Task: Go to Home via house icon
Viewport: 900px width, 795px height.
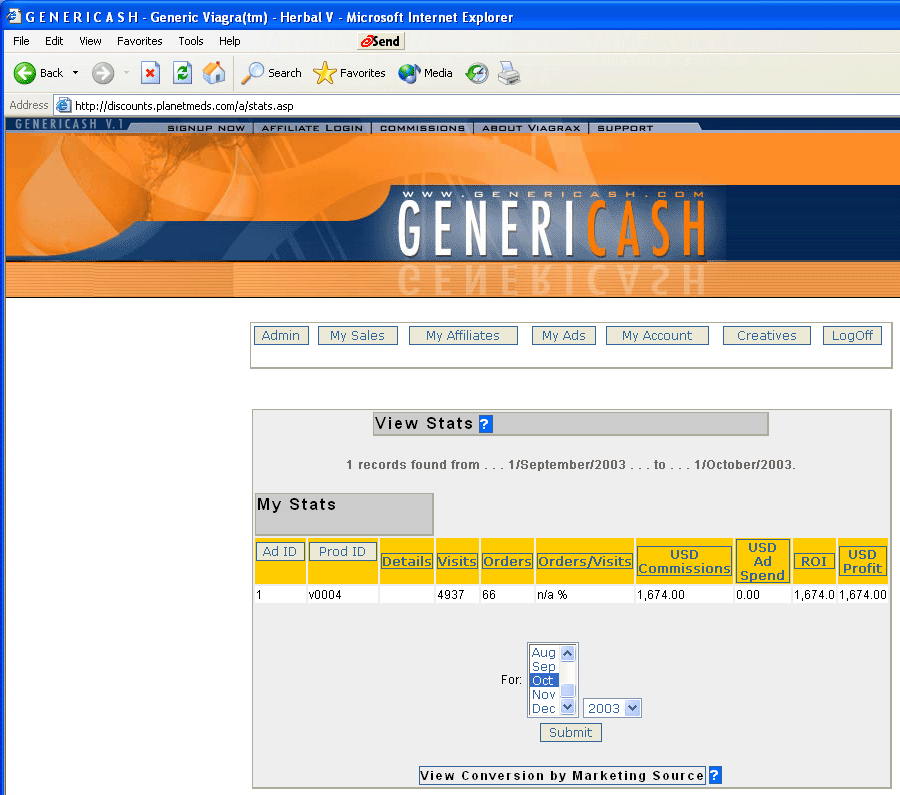Action: click(214, 73)
